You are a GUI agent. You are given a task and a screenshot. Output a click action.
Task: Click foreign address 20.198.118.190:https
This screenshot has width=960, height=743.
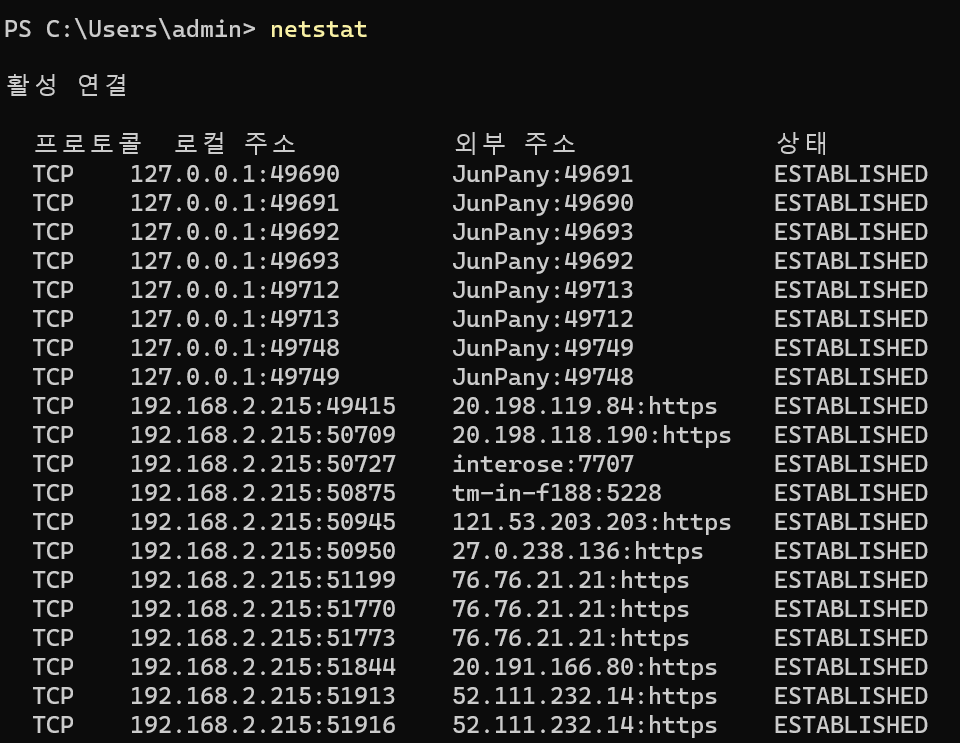click(591, 435)
